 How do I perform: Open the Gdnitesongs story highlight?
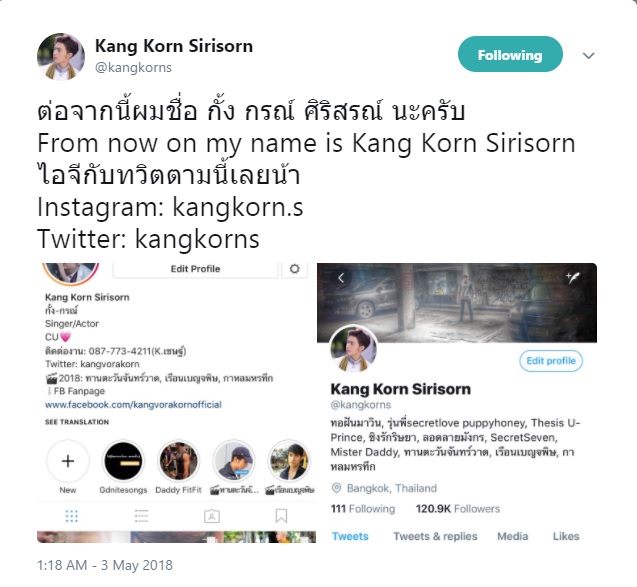pos(123,461)
